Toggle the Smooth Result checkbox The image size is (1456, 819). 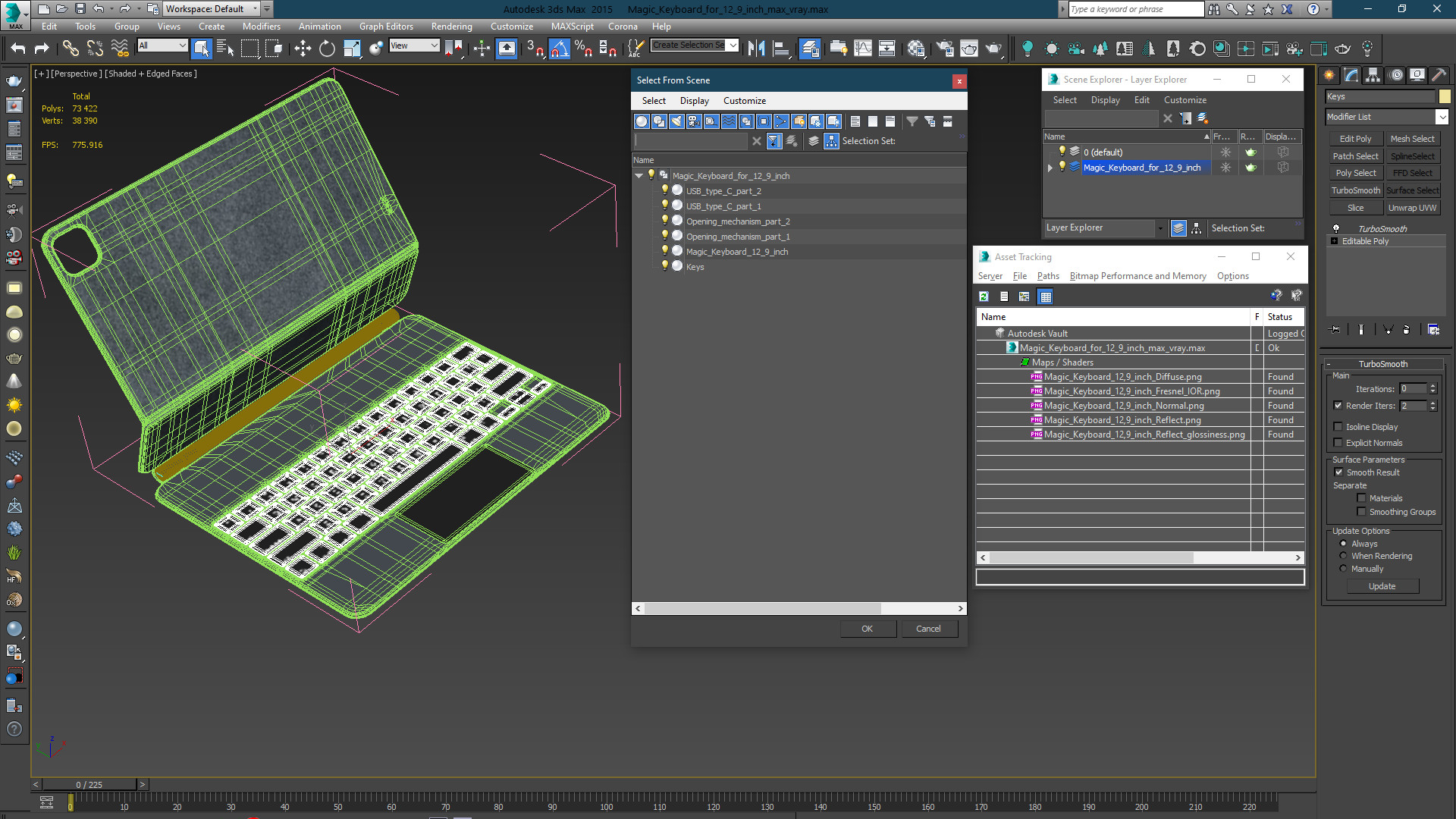(x=1338, y=472)
